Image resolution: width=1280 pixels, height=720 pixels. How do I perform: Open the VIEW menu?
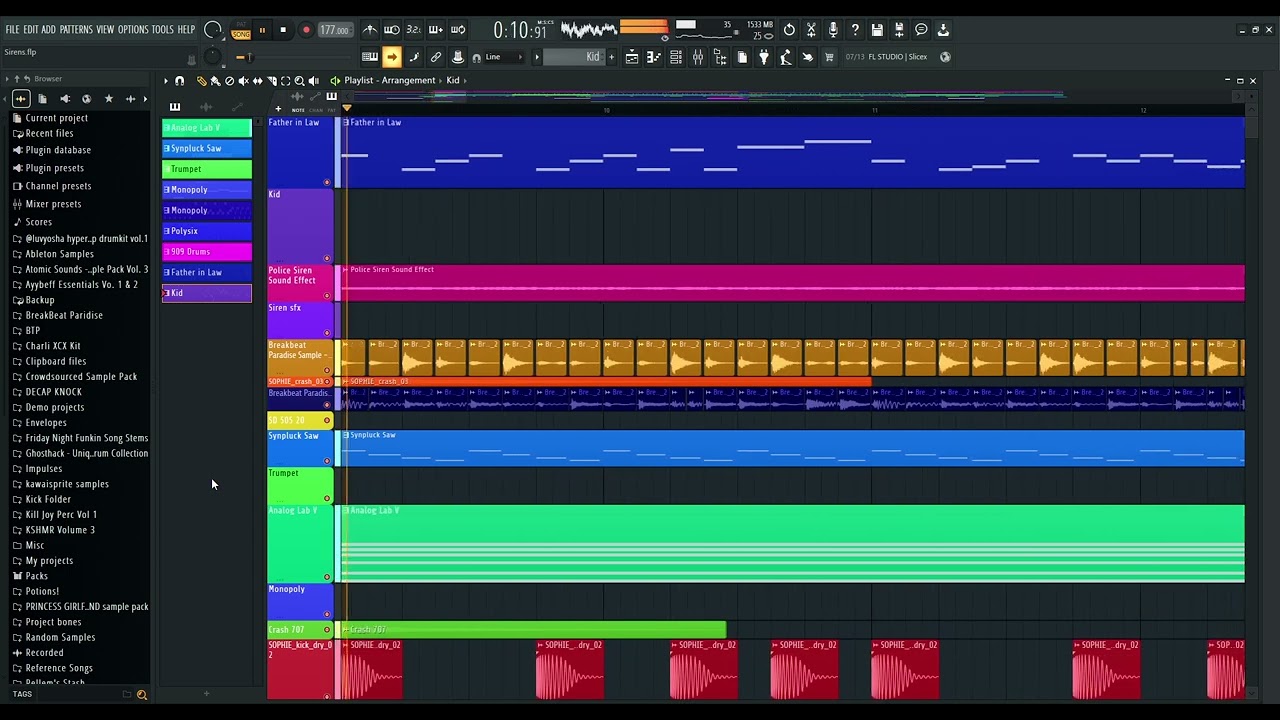(x=105, y=30)
